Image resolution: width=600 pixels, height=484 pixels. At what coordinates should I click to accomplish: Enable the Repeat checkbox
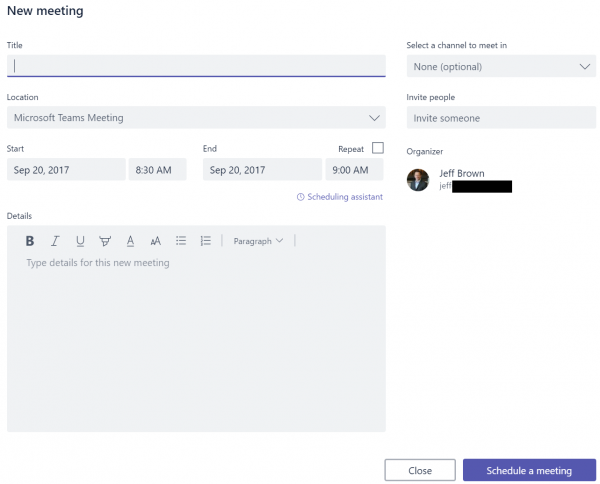pyautogui.click(x=377, y=148)
